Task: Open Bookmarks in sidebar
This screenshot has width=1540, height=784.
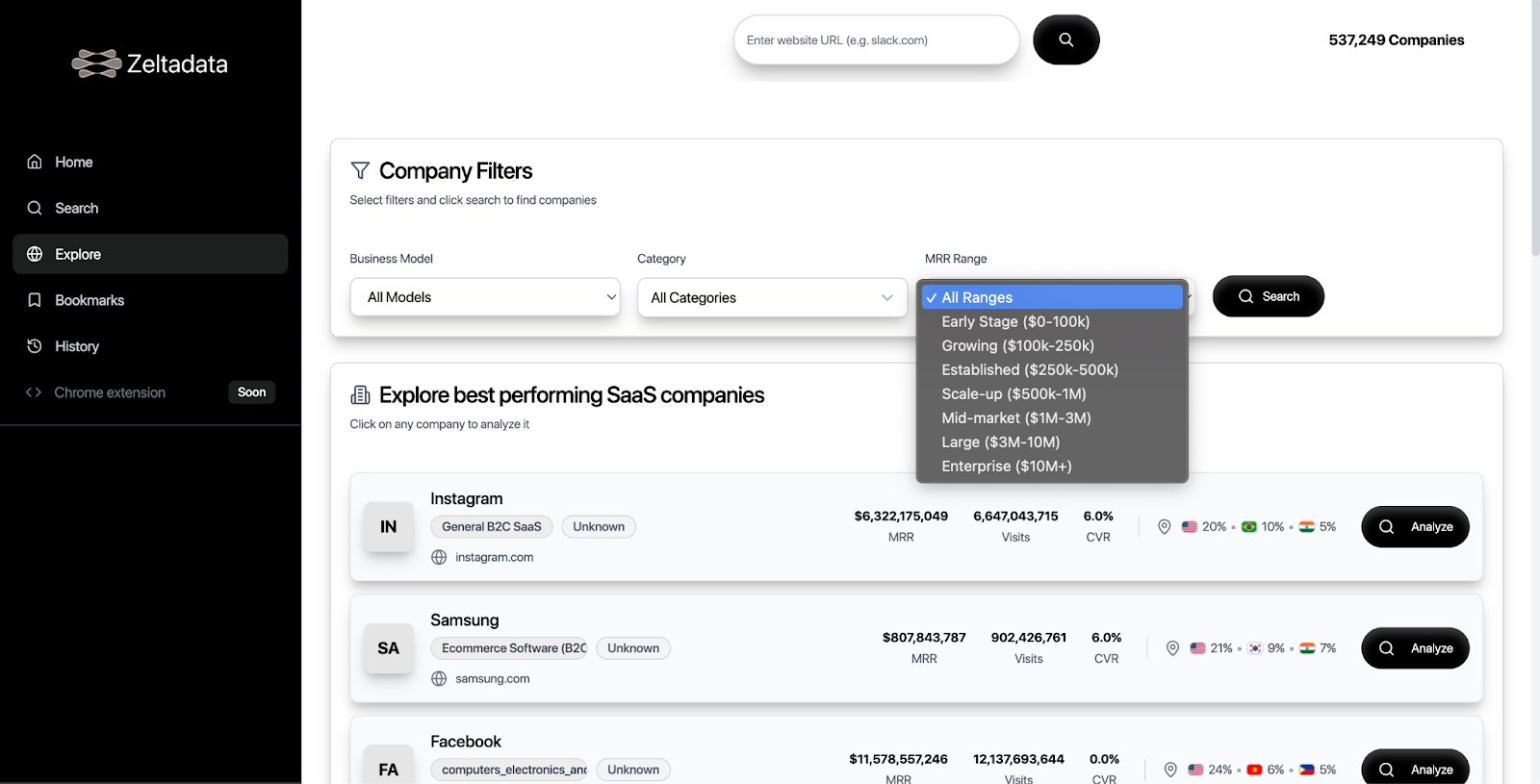Action: (150, 300)
